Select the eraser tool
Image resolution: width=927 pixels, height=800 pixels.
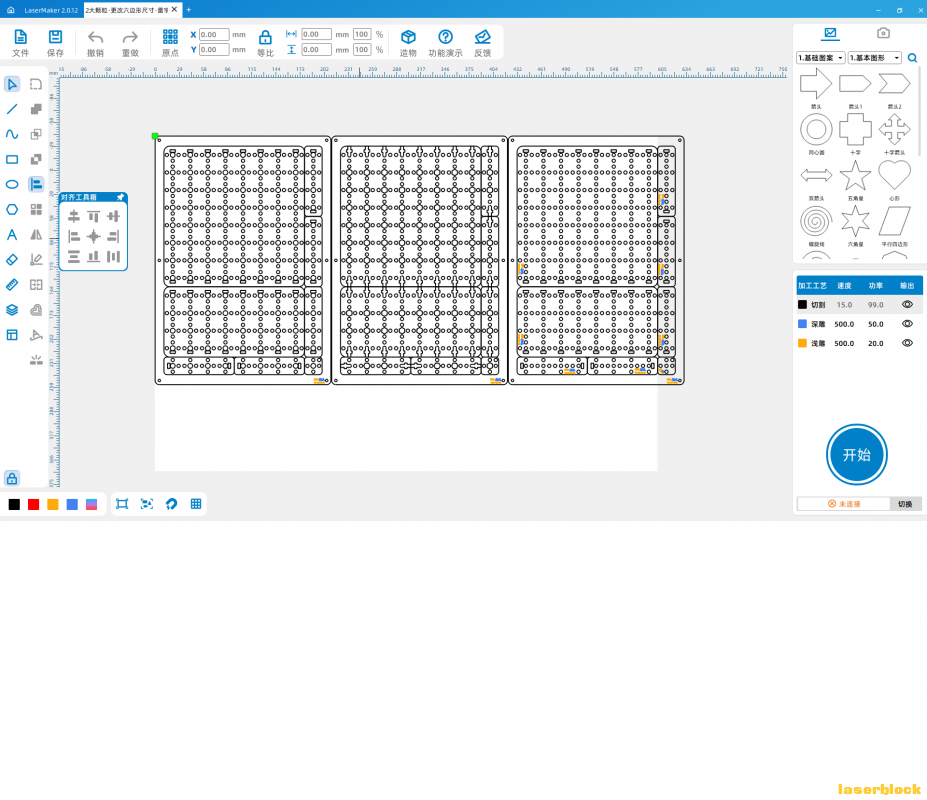coord(12,260)
